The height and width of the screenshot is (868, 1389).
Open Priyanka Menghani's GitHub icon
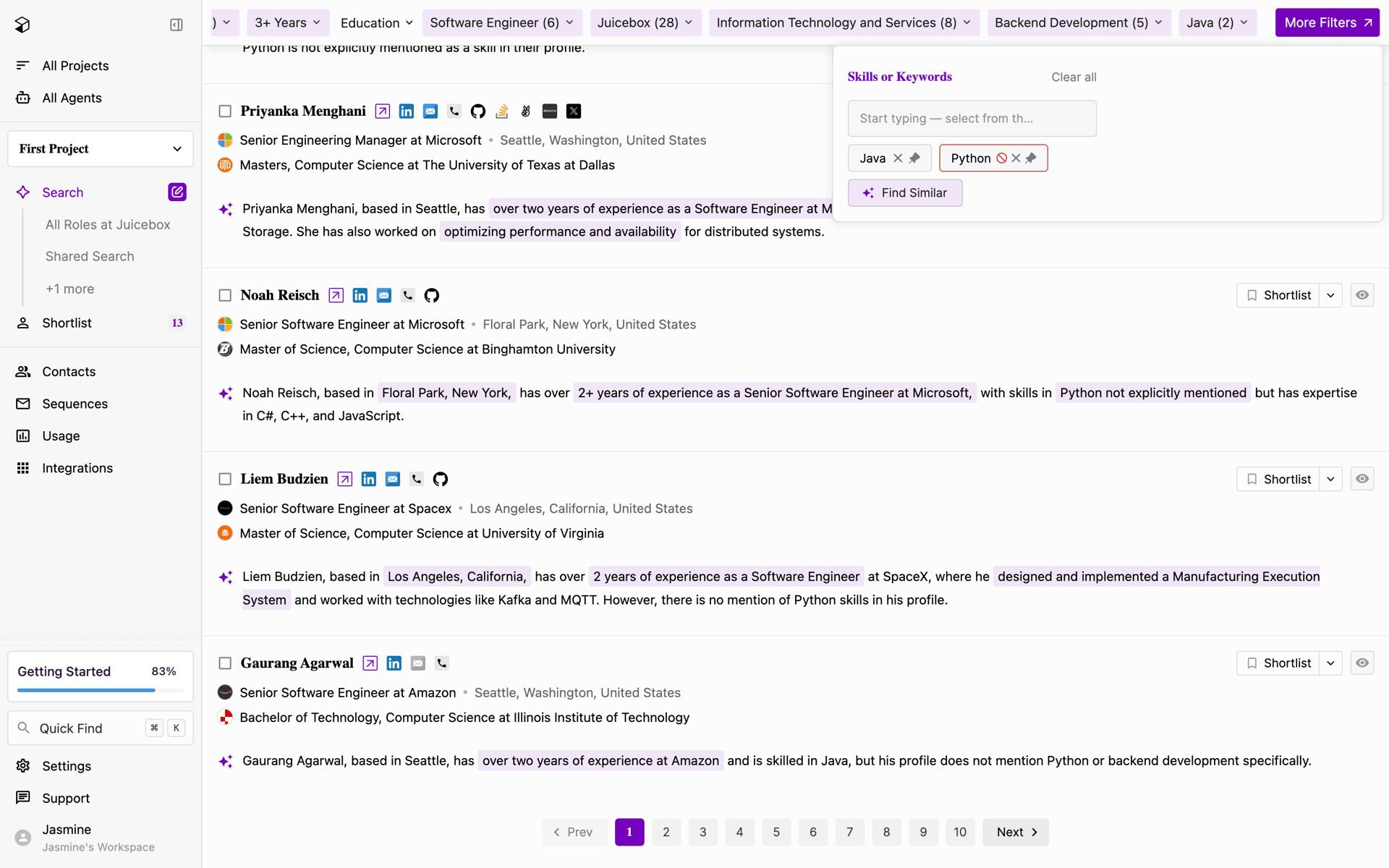pos(478,111)
